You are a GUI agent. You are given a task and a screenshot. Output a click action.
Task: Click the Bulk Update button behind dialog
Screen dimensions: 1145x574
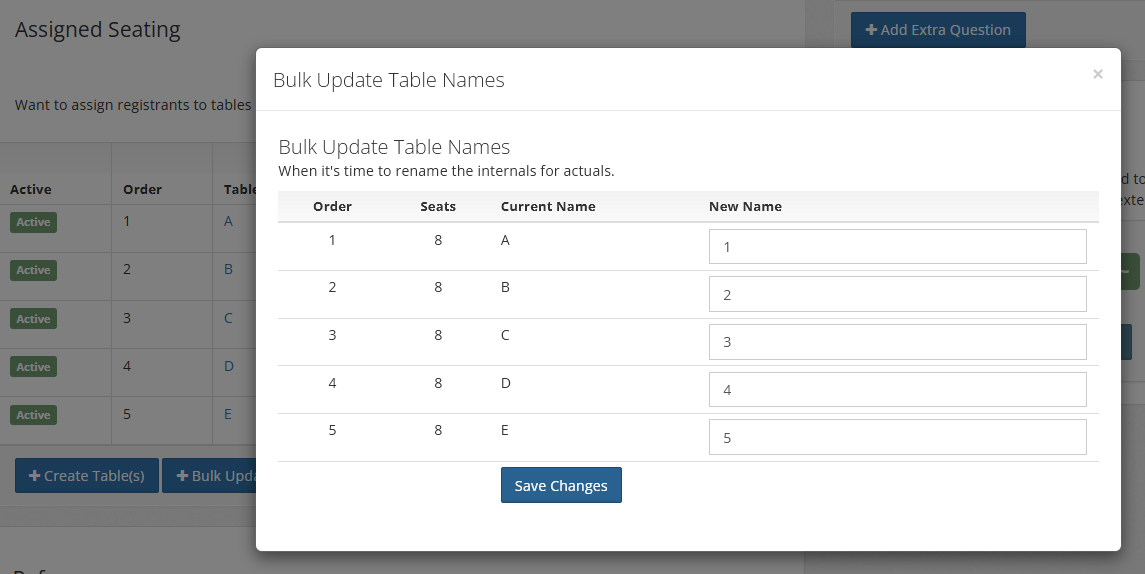[209, 475]
